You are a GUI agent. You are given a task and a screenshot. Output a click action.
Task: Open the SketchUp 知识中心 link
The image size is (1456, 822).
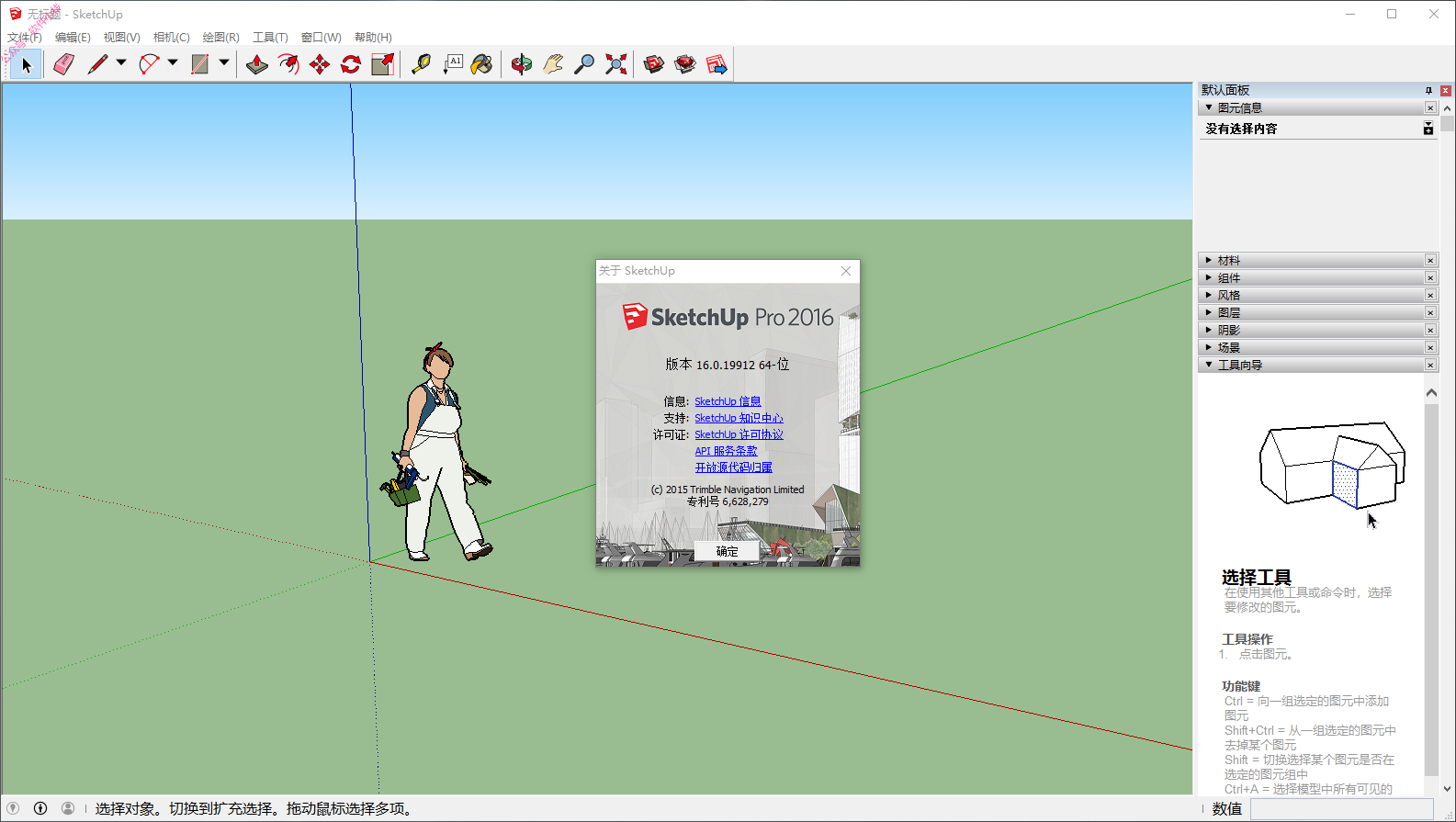tap(739, 418)
